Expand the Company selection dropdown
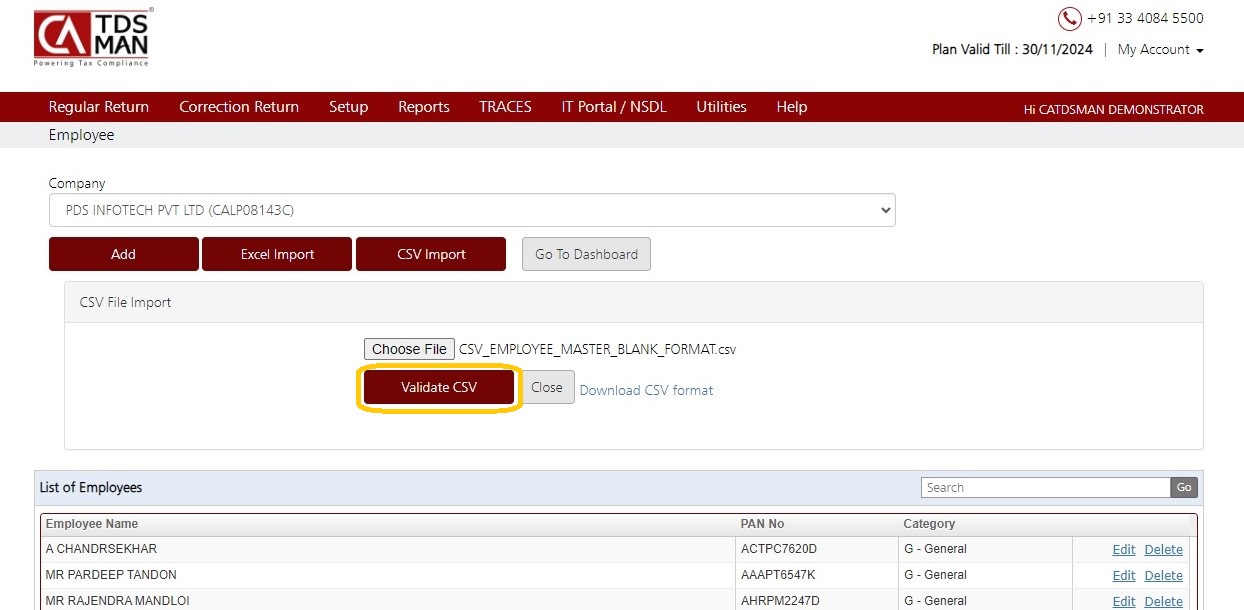The height and width of the screenshot is (610, 1244). click(472, 210)
